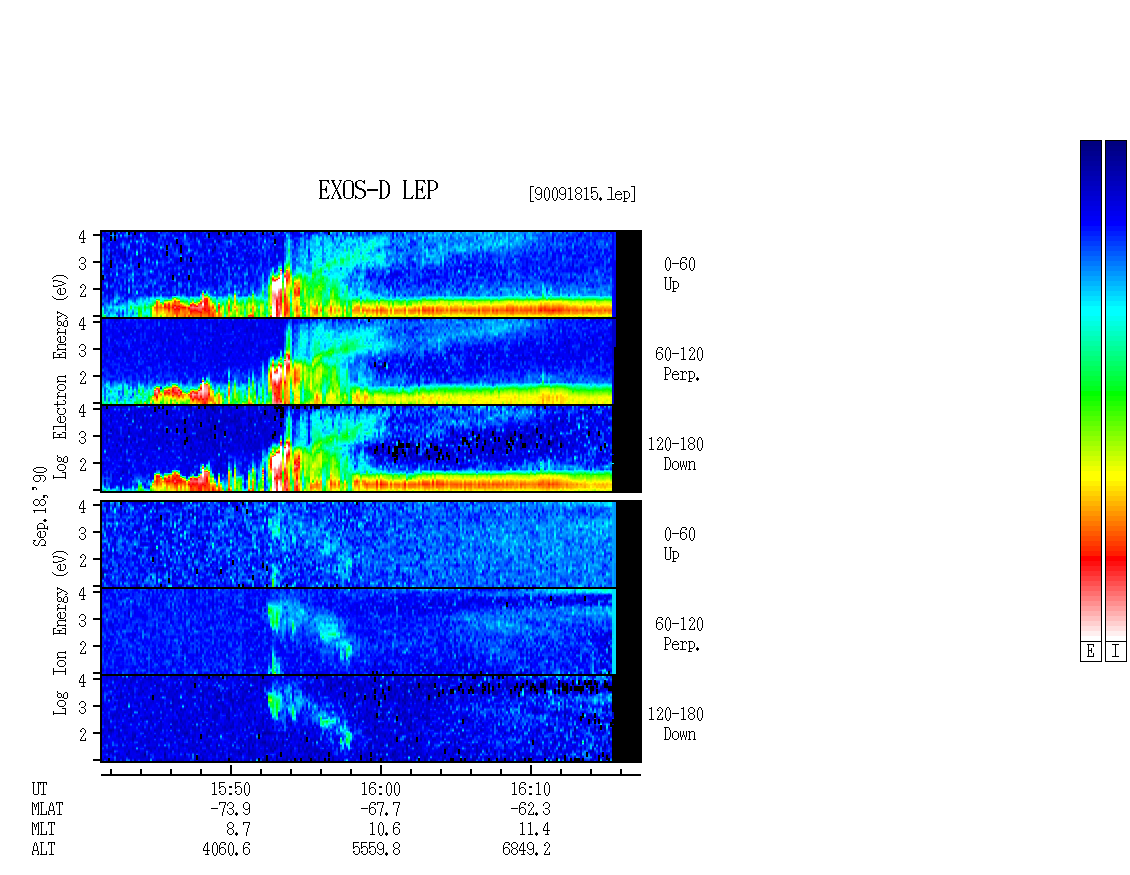The image size is (1130, 875).
Task: Click the MLAT value -62.3
Action: pyautogui.click(x=530, y=809)
